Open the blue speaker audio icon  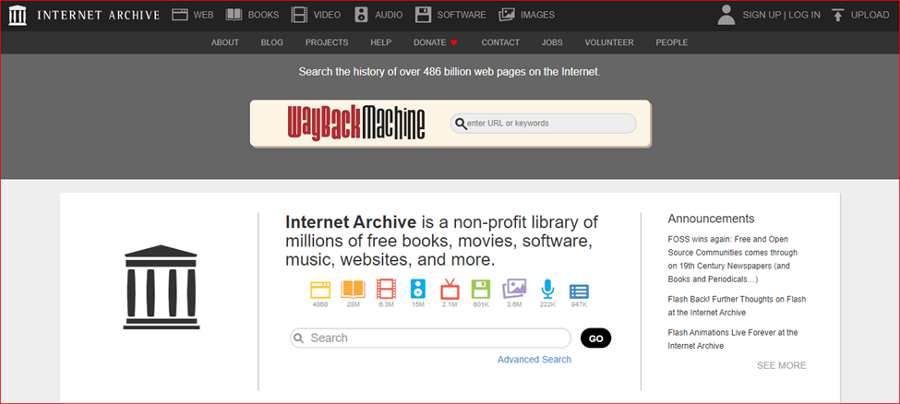(418, 289)
